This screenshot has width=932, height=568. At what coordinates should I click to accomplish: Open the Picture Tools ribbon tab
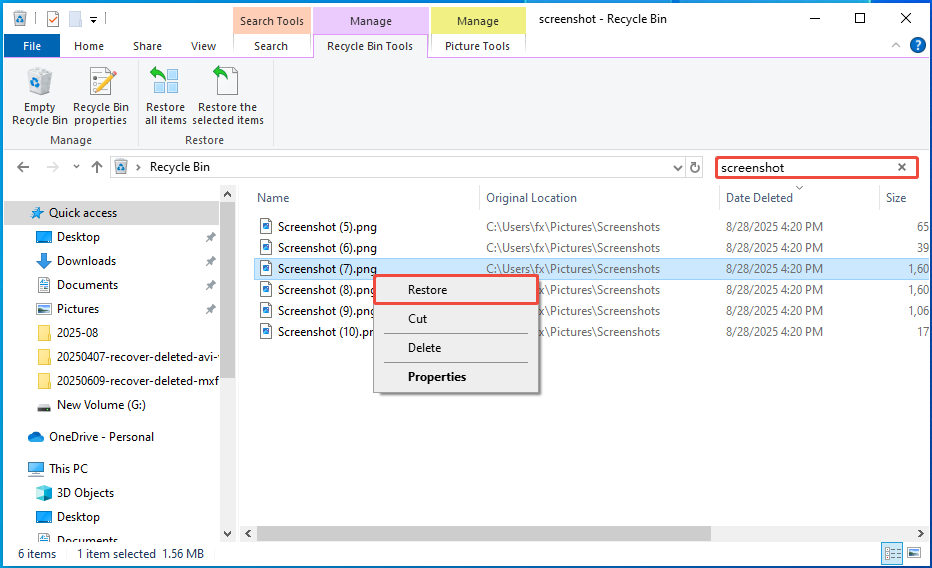[x=477, y=46]
